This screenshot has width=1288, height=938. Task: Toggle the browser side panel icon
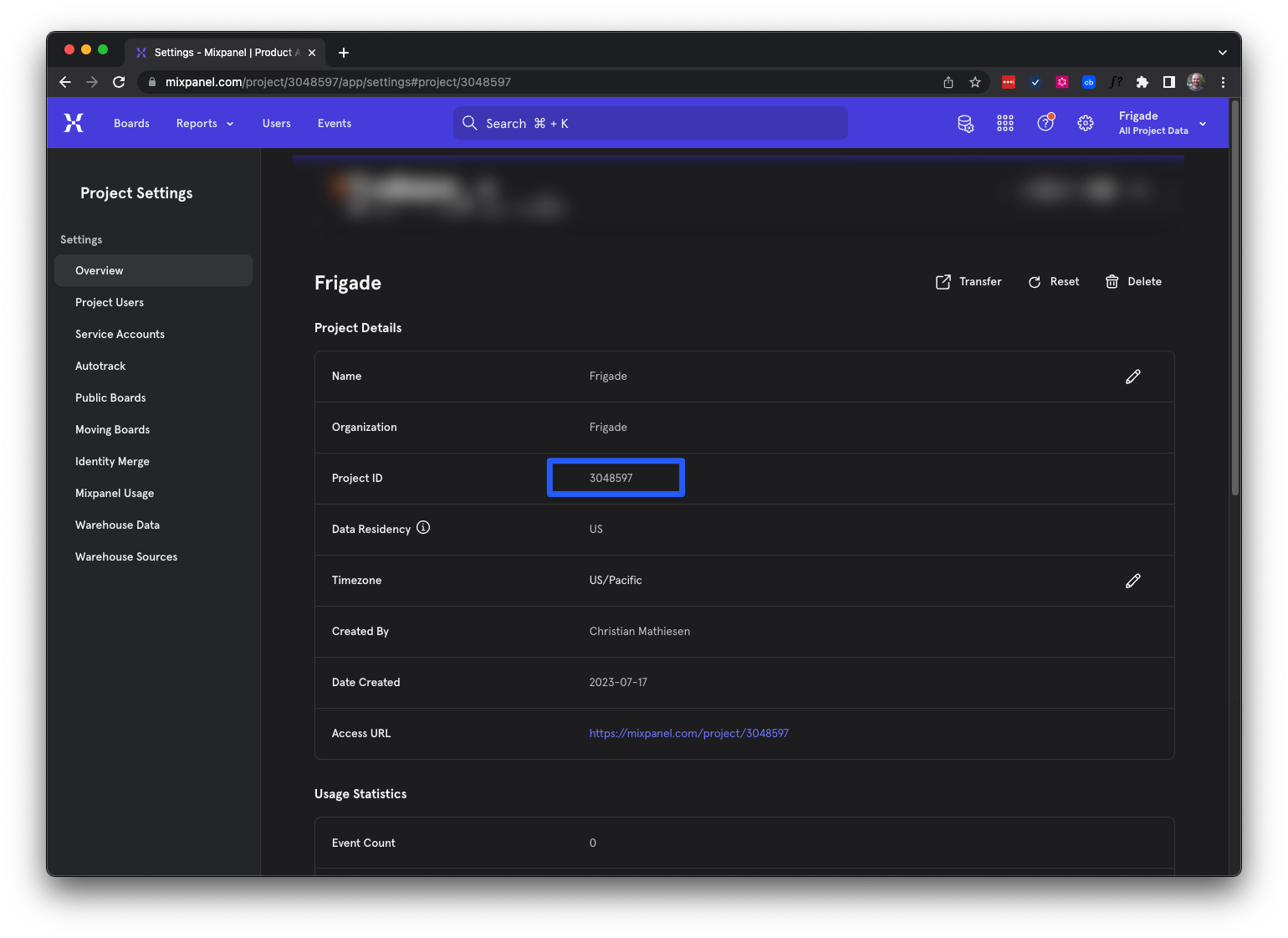click(1169, 82)
